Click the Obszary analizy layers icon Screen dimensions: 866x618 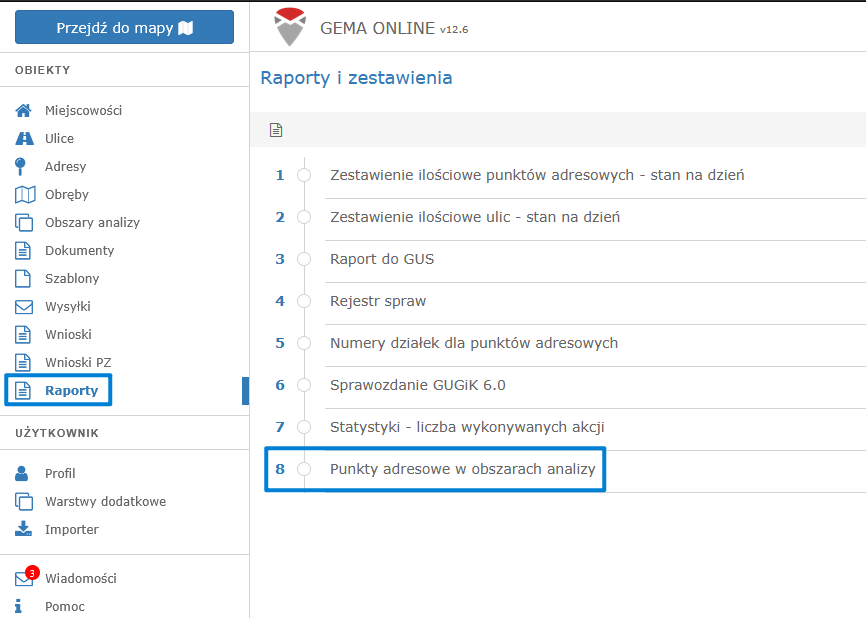24,223
